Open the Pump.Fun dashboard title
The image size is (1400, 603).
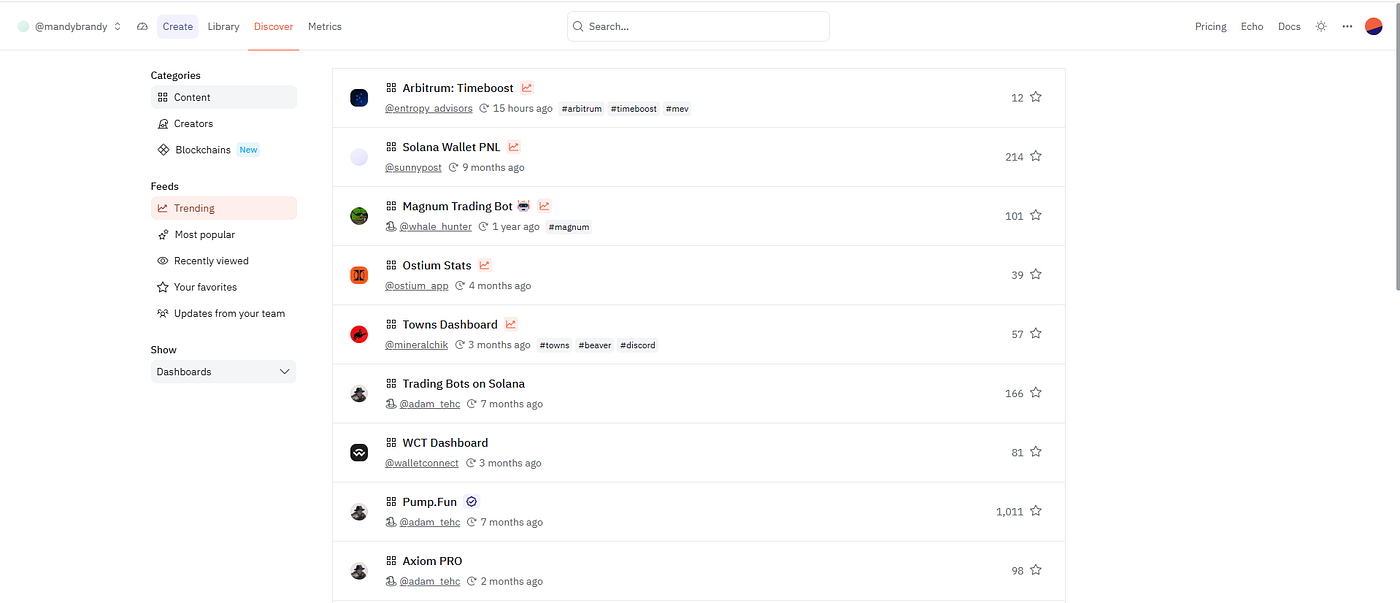click(x=430, y=502)
